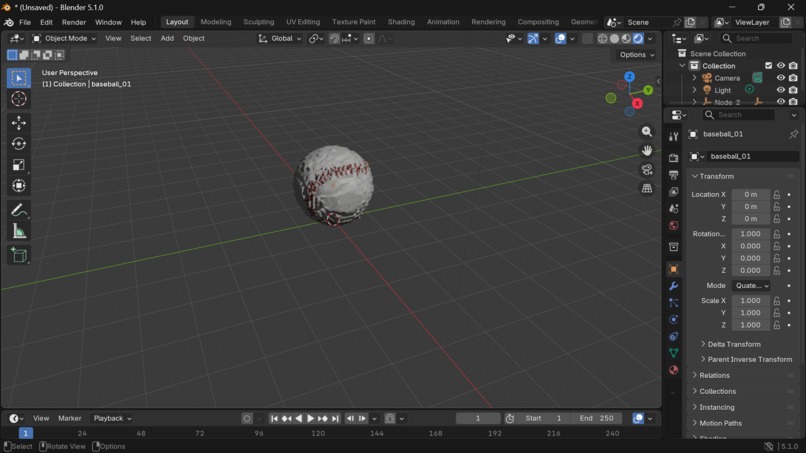Jump to the first frame

[x=274, y=419]
